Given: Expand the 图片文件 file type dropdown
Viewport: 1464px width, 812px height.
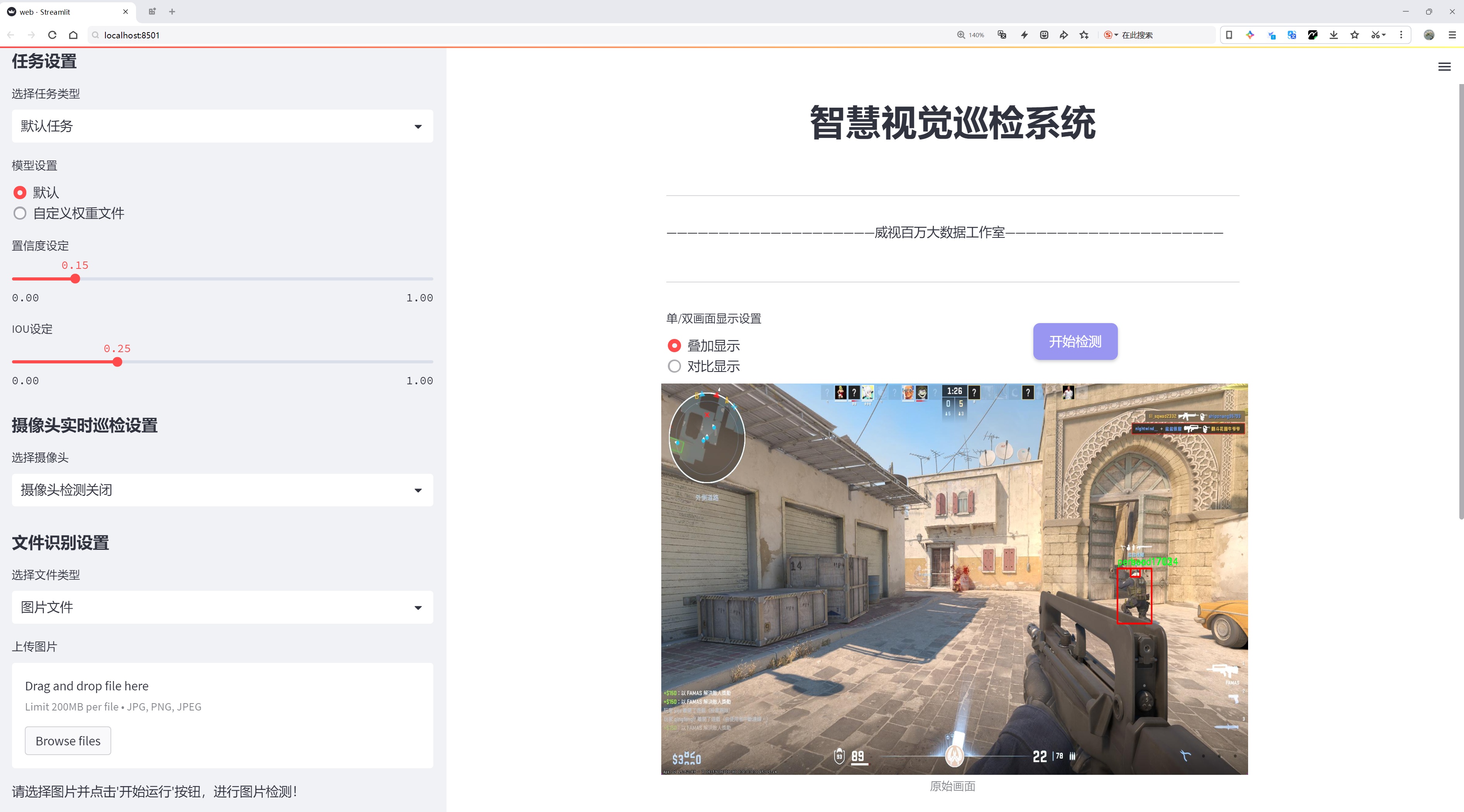Looking at the screenshot, I should (222, 607).
